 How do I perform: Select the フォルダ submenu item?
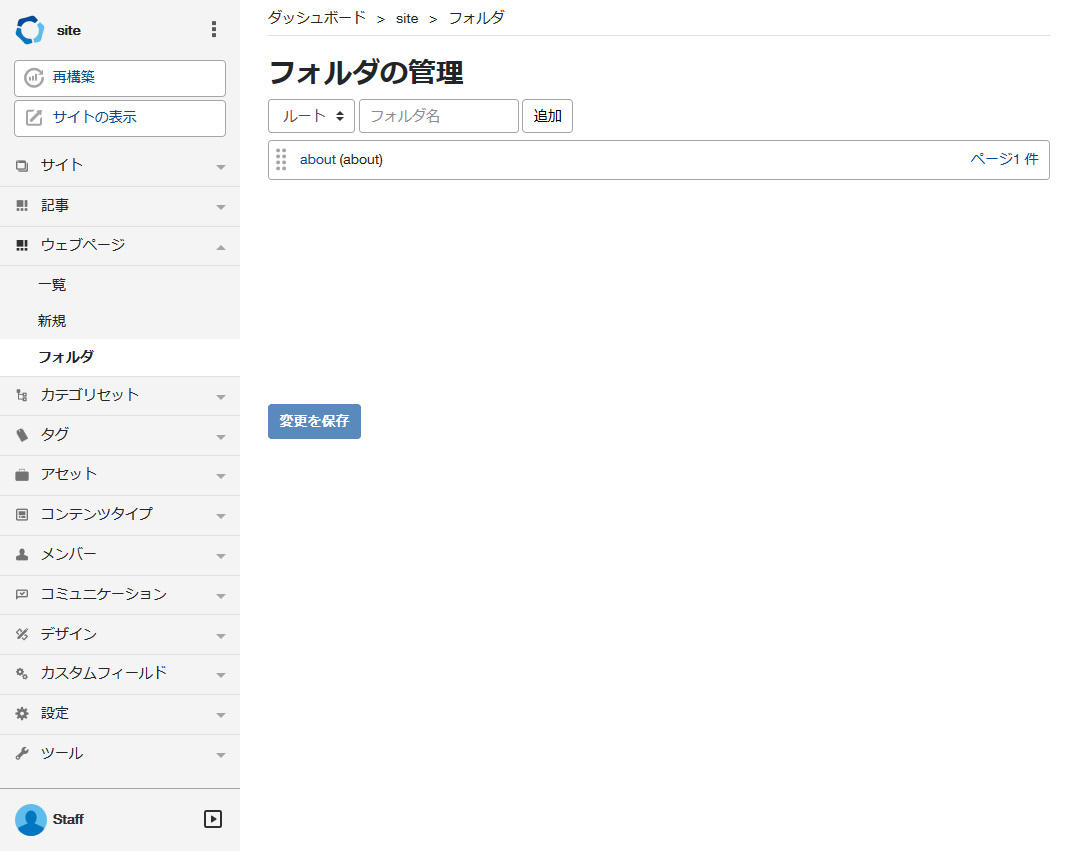click(x=66, y=357)
